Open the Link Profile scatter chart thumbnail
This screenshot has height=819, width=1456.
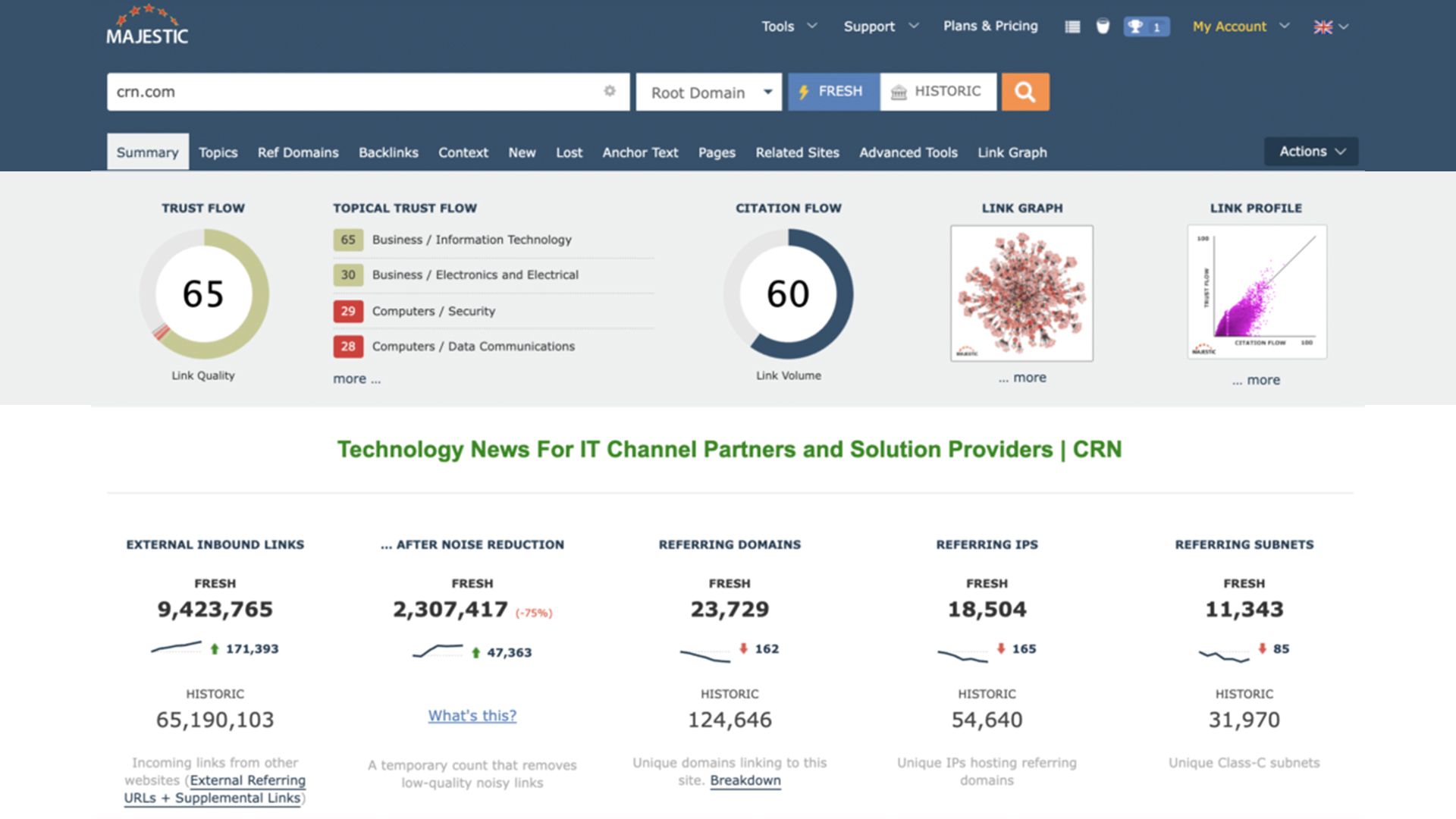tap(1256, 291)
